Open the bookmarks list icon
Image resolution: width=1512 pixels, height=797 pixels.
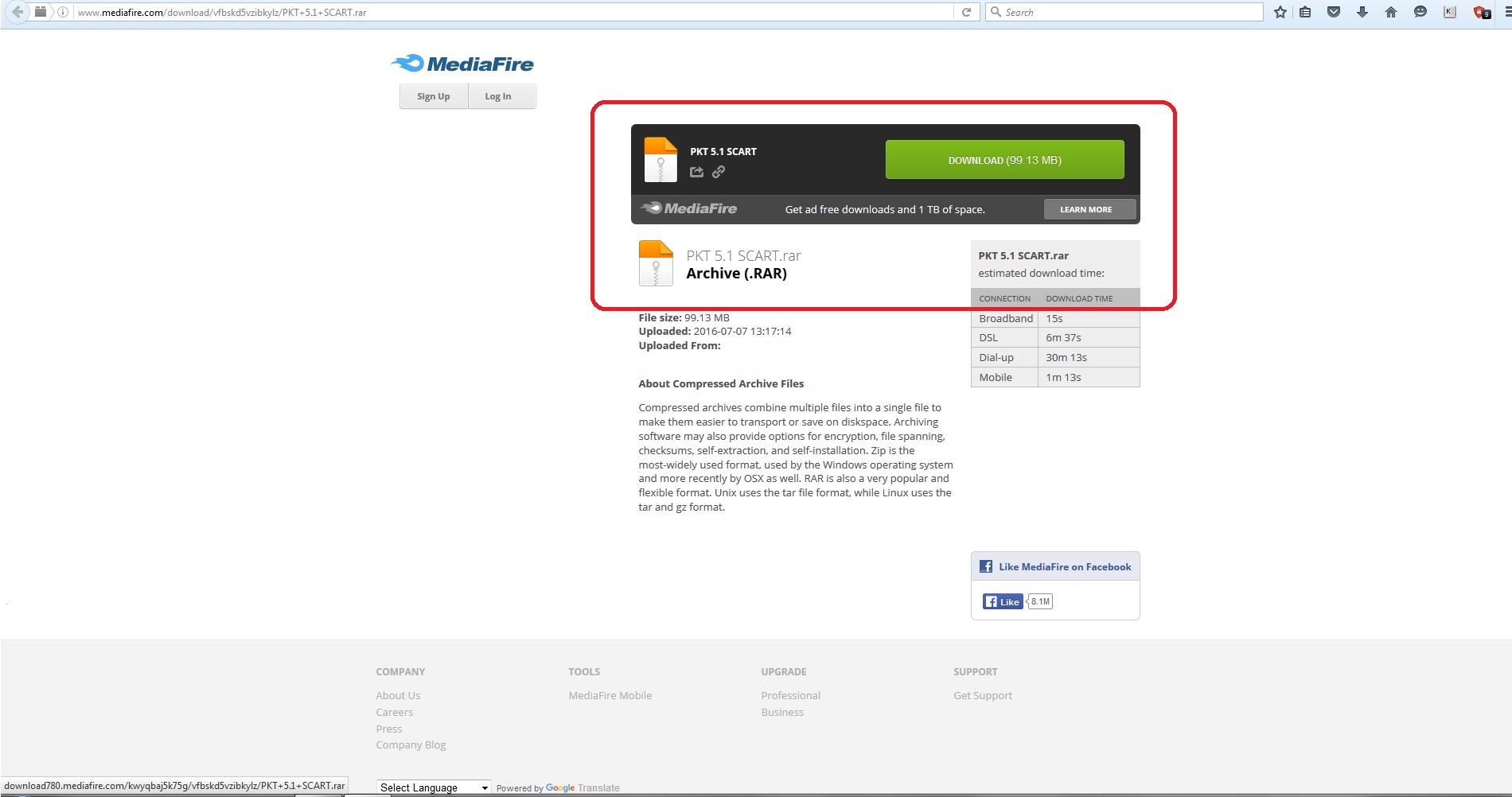[x=1305, y=12]
